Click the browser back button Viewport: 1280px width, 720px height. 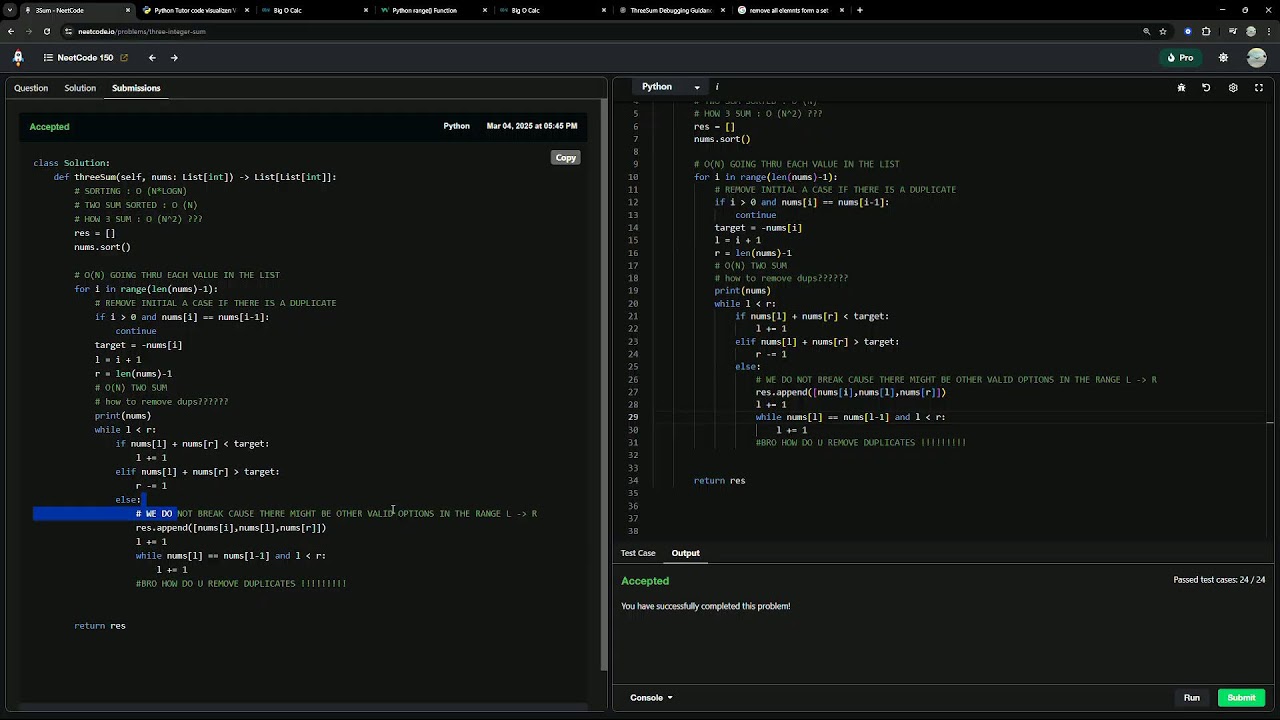[x=11, y=32]
